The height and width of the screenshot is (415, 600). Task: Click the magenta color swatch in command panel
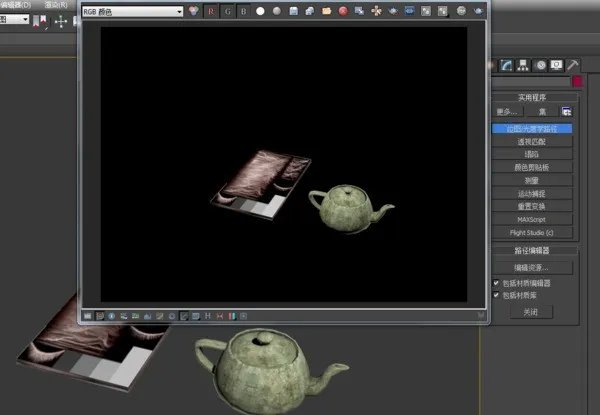577,82
